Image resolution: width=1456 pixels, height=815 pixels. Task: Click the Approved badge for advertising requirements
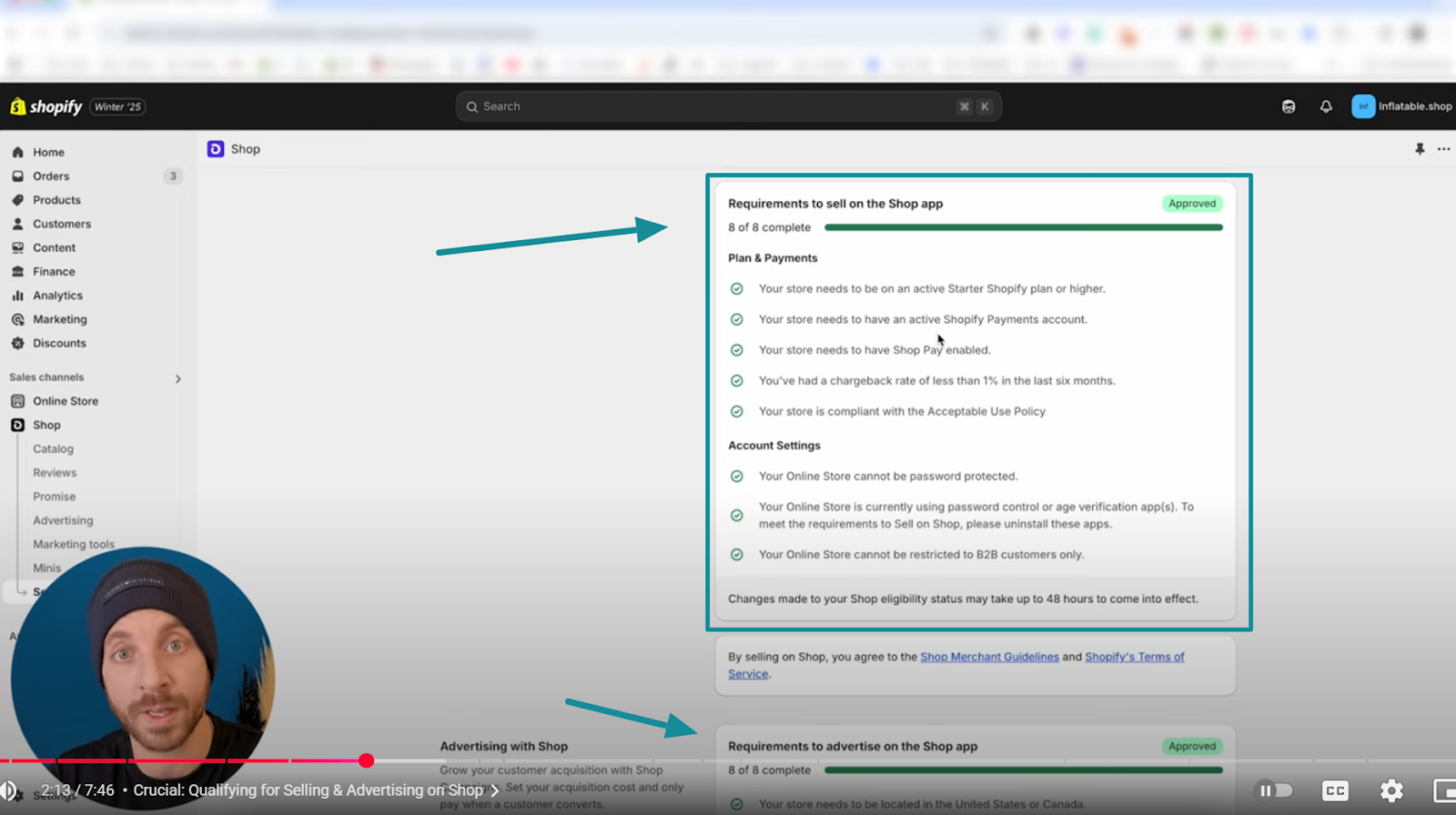(x=1192, y=746)
